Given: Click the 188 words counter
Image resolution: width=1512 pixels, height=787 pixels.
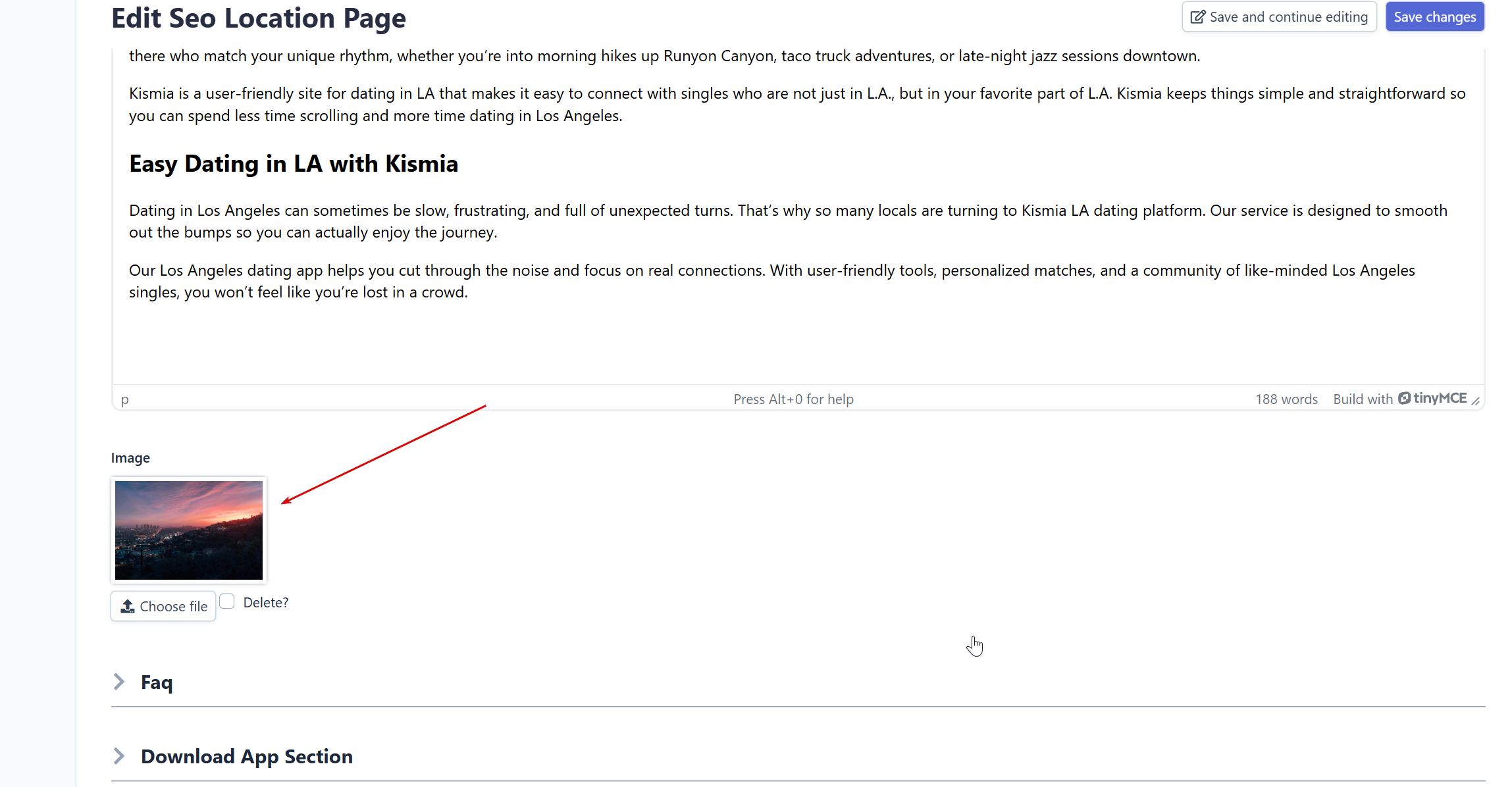Looking at the screenshot, I should pyautogui.click(x=1286, y=399).
